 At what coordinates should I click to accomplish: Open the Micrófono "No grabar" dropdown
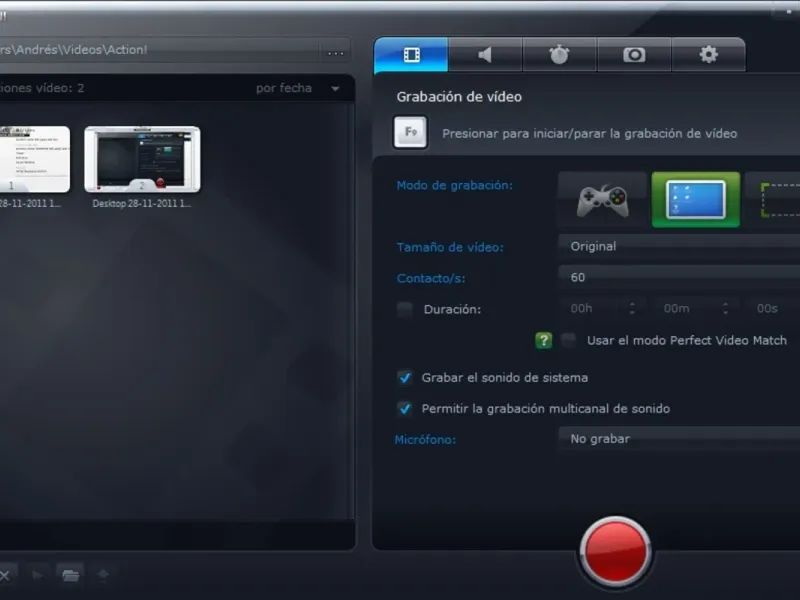pyautogui.click(x=680, y=439)
